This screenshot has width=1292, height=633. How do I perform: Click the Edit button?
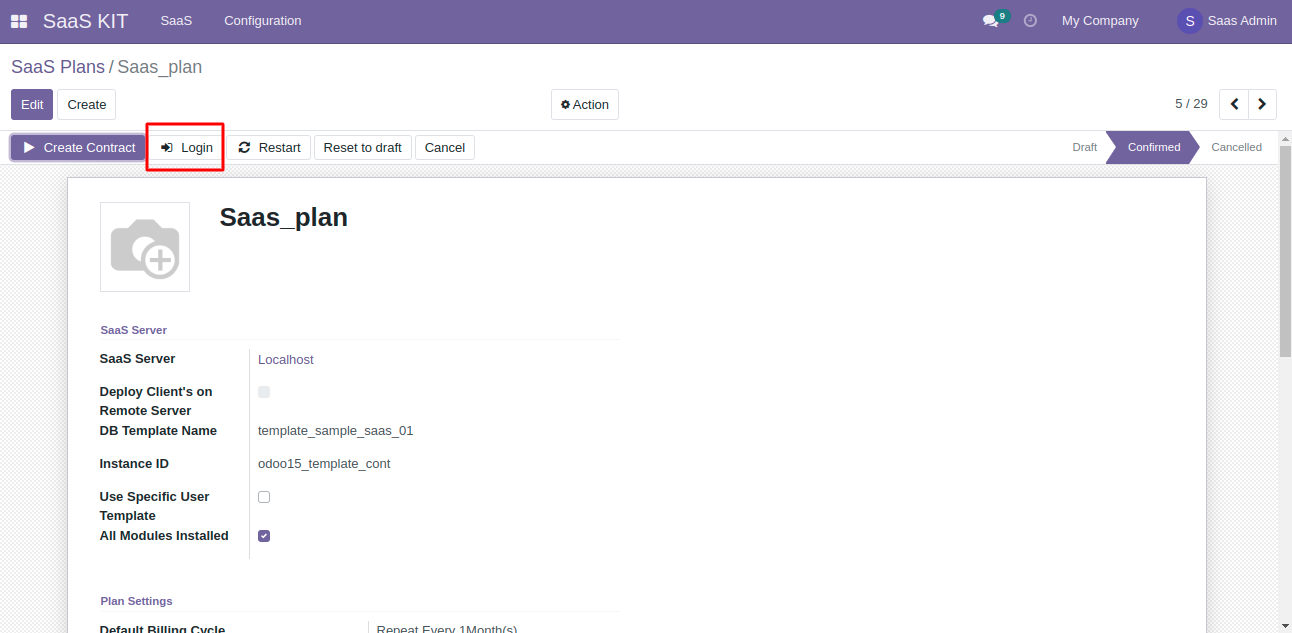[32, 105]
